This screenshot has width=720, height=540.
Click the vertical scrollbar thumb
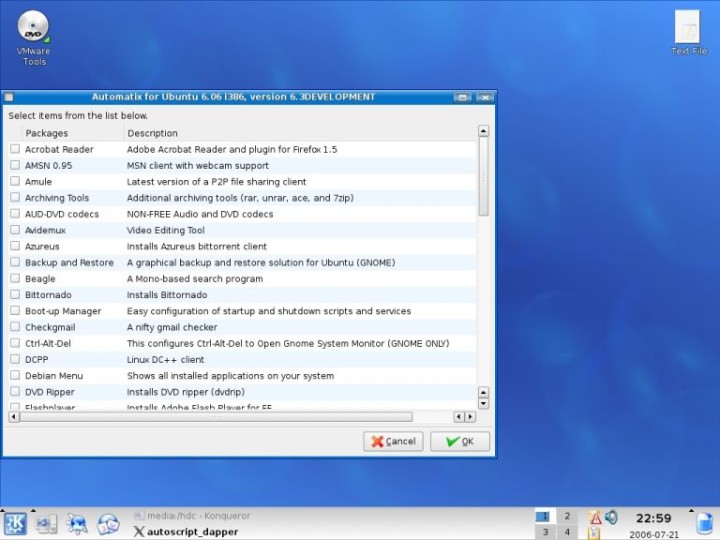[483, 176]
